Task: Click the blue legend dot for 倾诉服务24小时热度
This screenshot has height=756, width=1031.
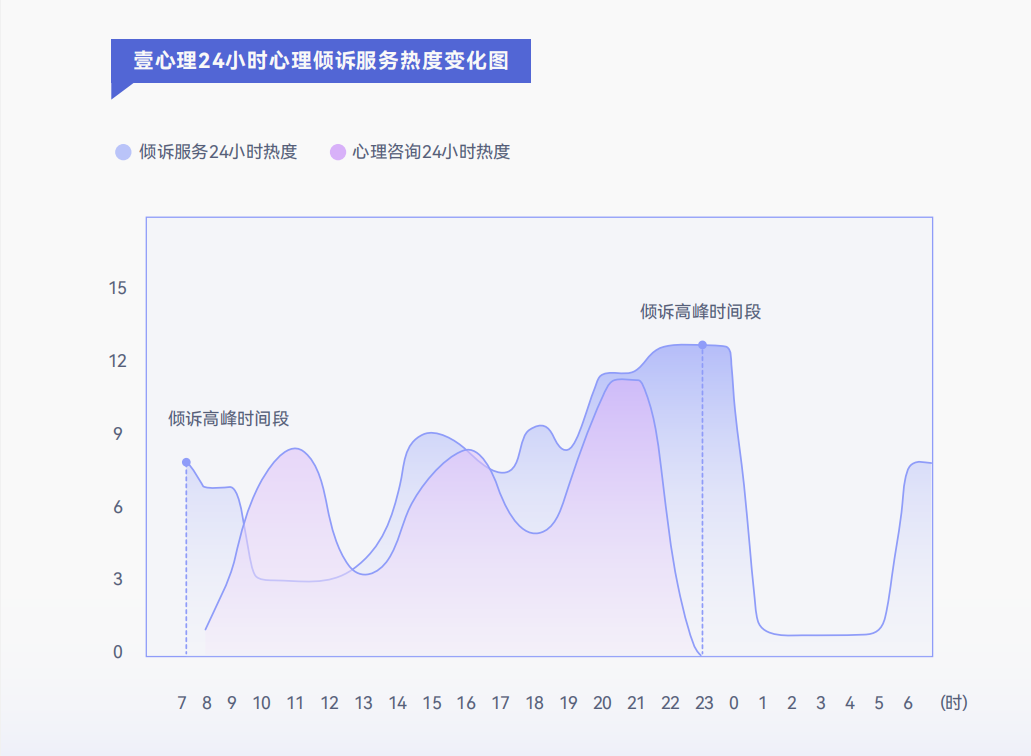Action: coord(123,152)
